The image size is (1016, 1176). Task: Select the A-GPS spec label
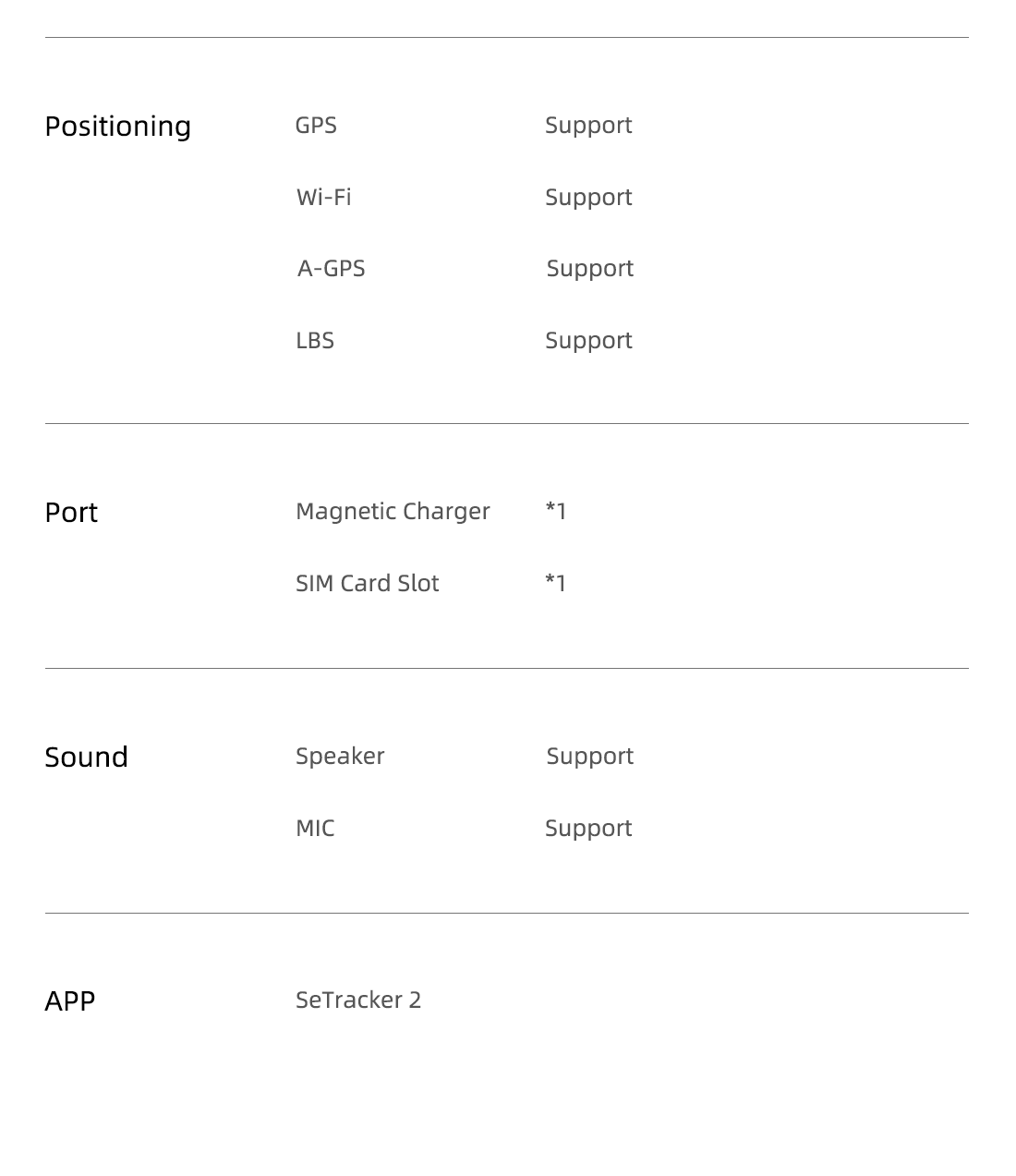click(332, 268)
